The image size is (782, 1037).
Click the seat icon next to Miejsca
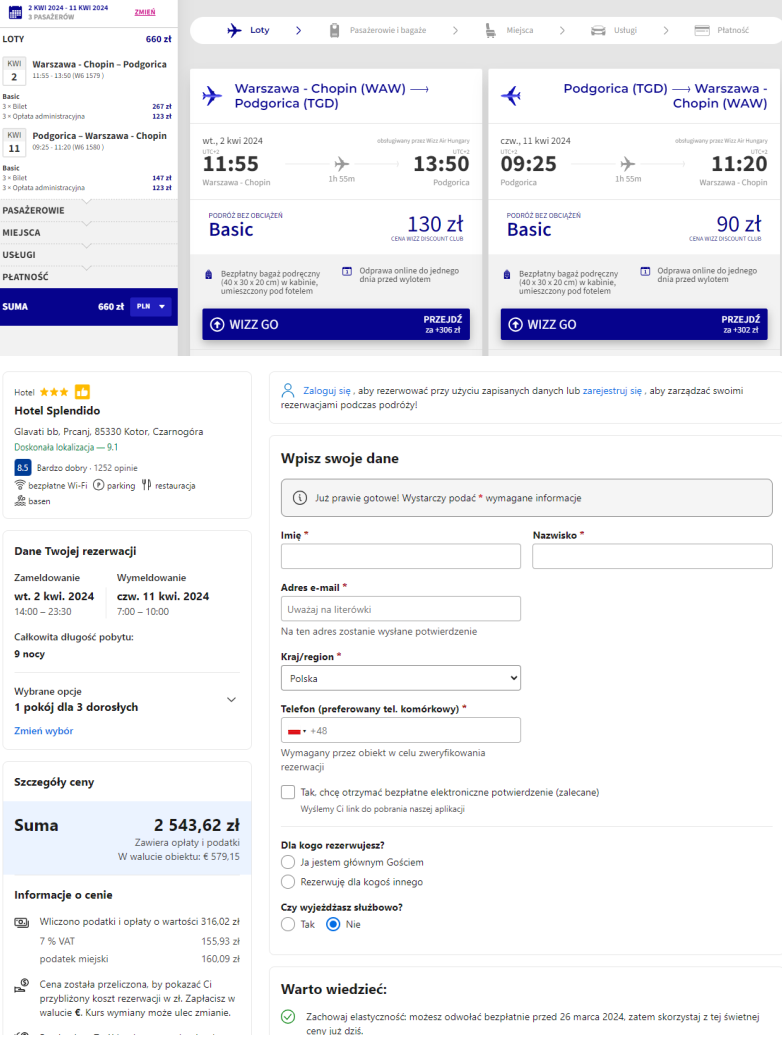coord(490,30)
